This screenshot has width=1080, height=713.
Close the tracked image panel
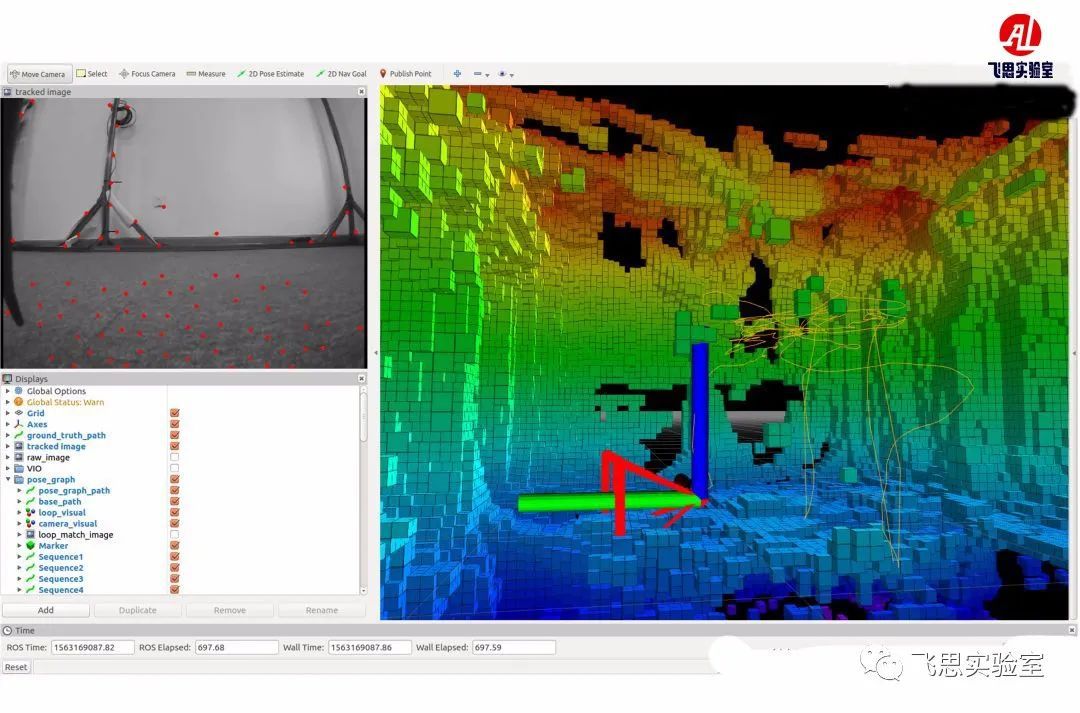coord(362,92)
